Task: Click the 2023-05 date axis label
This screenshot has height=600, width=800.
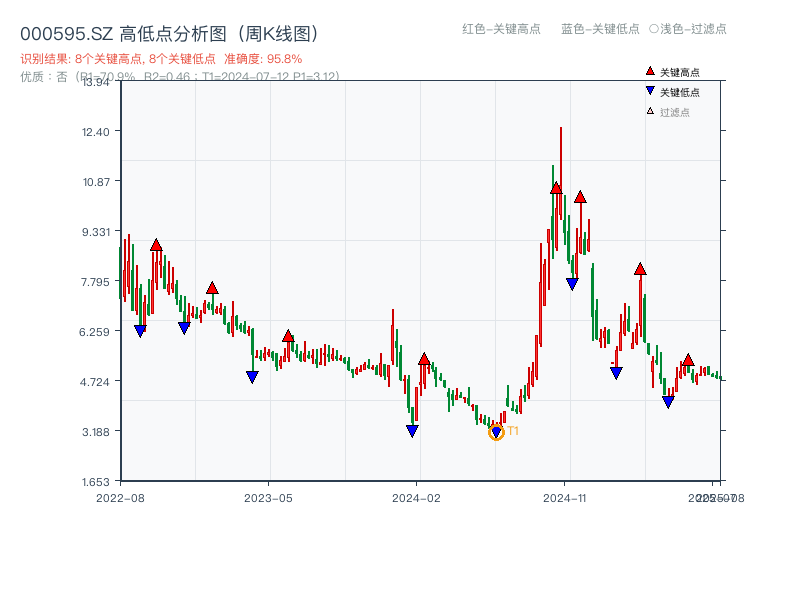Action: (268, 498)
